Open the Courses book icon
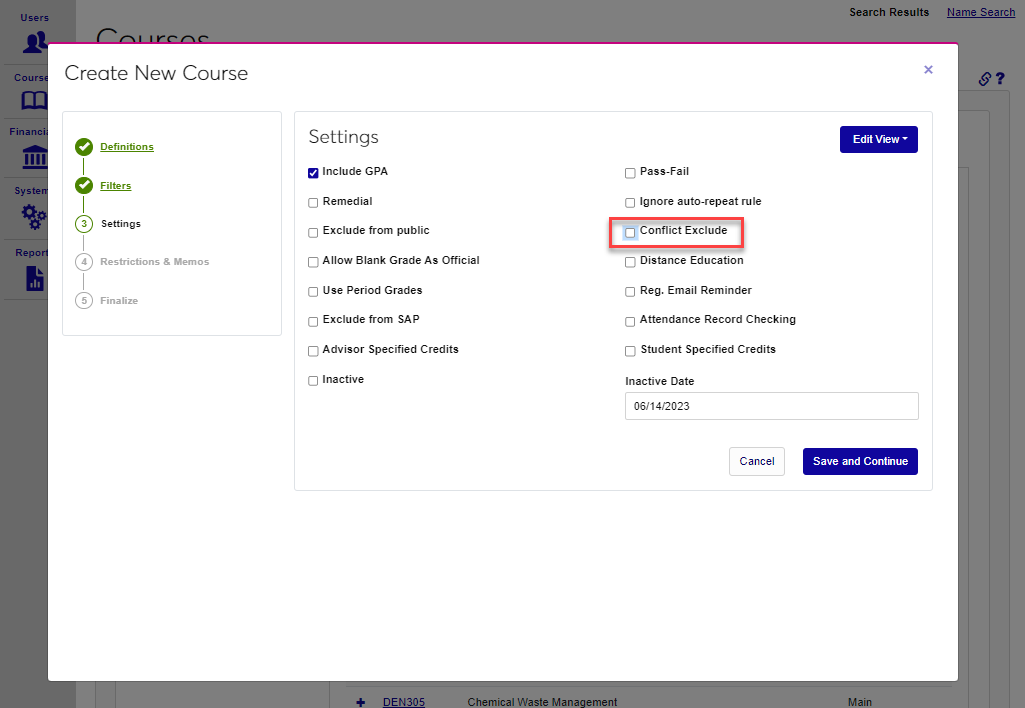Image resolution: width=1025 pixels, height=708 pixels. click(x=35, y=101)
